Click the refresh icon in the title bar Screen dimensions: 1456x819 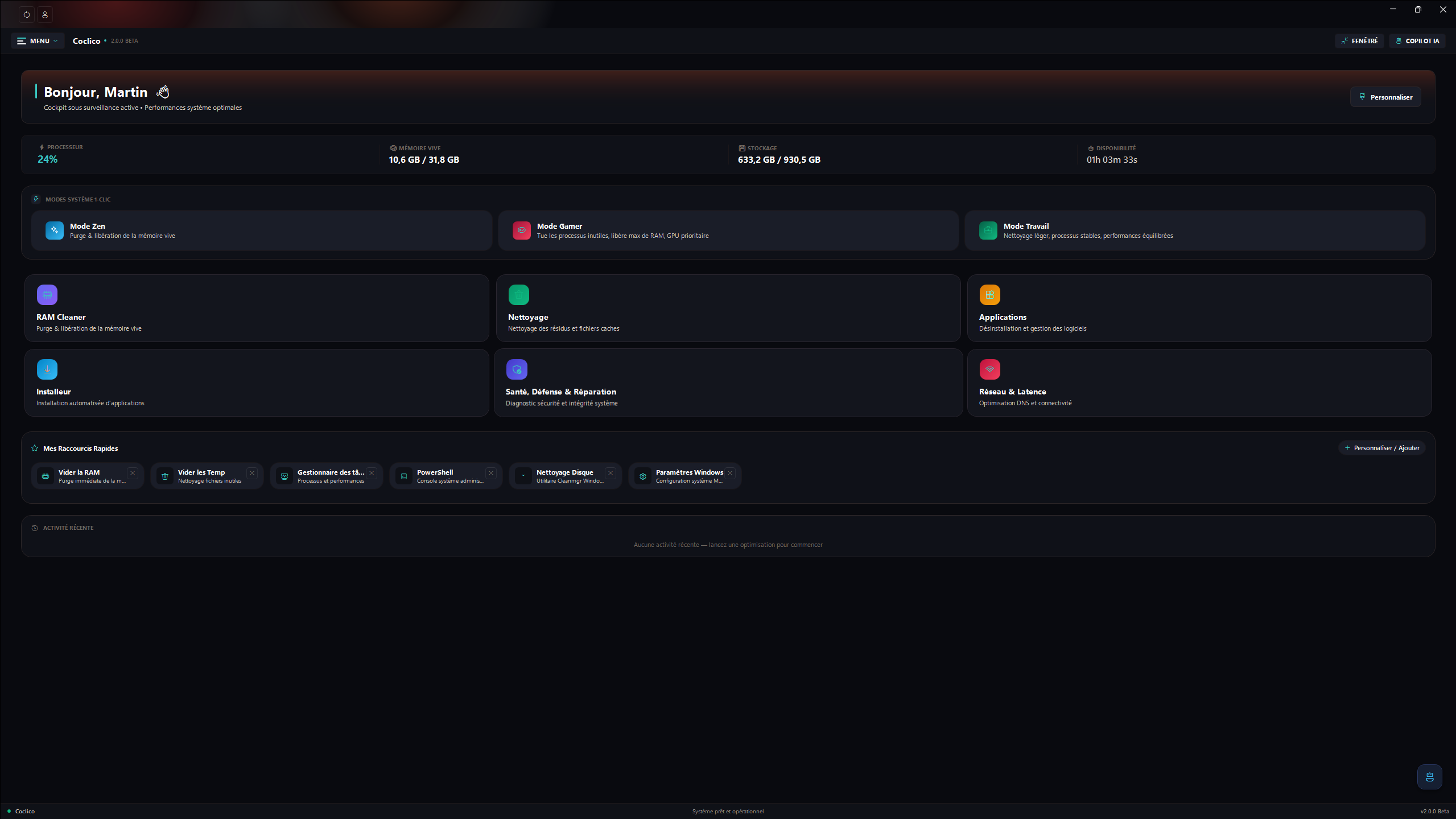coord(27,14)
